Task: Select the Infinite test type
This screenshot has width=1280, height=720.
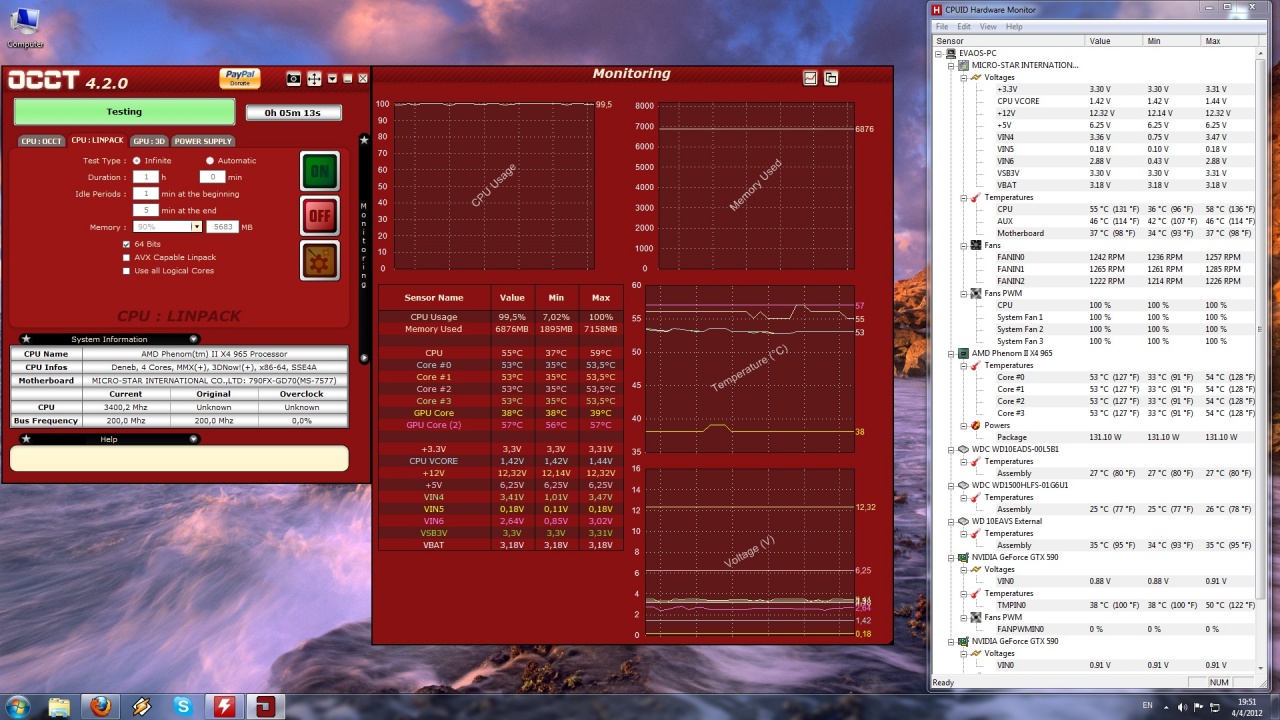Action: click(x=139, y=160)
